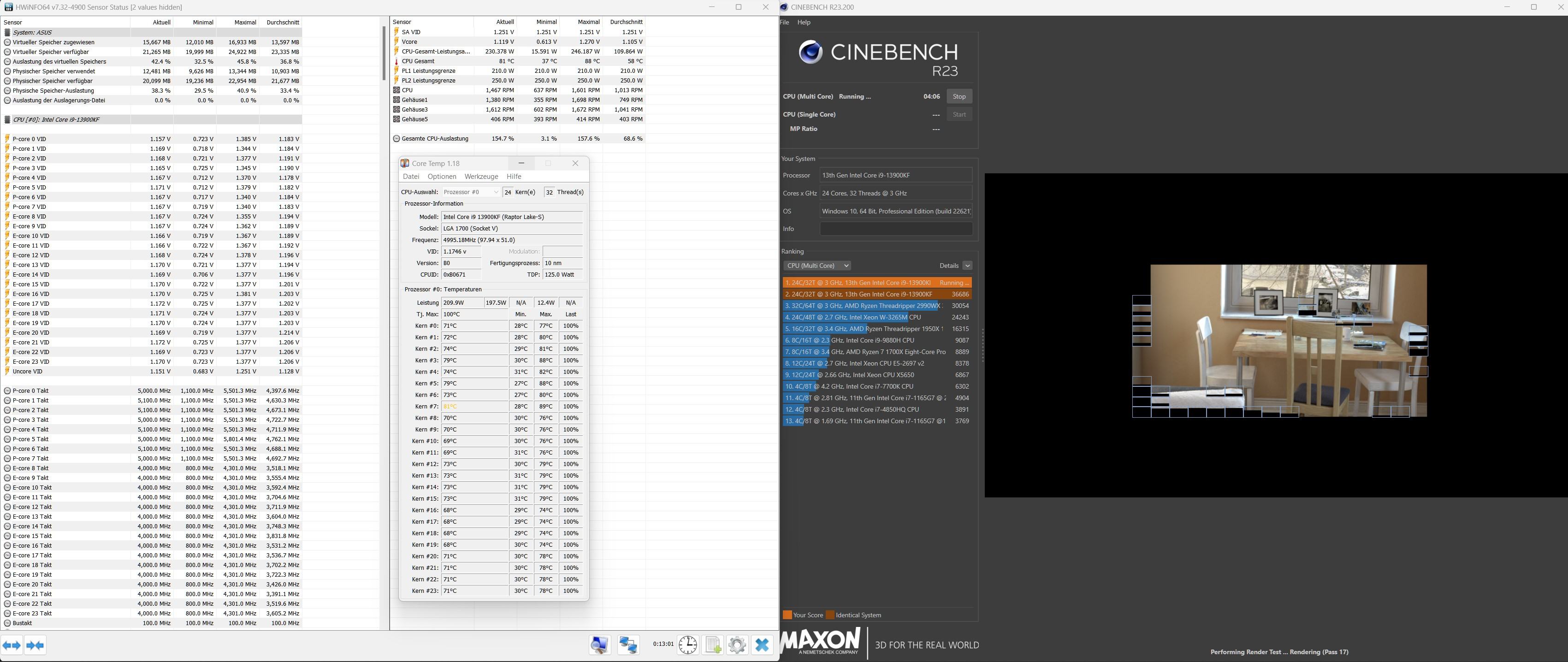Stop the running CPU Multi Core test
The height and width of the screenshot is (662, 1568).
click(x=959, y=97)
